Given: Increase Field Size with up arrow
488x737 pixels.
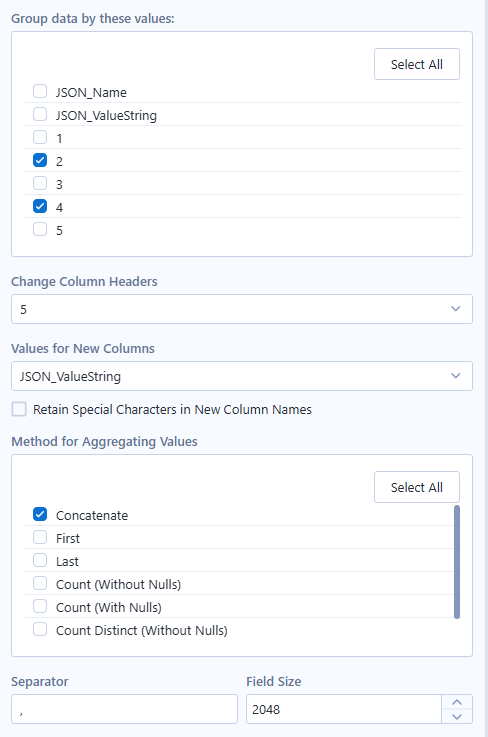Looking at the screenshot, I should point(457,702).
